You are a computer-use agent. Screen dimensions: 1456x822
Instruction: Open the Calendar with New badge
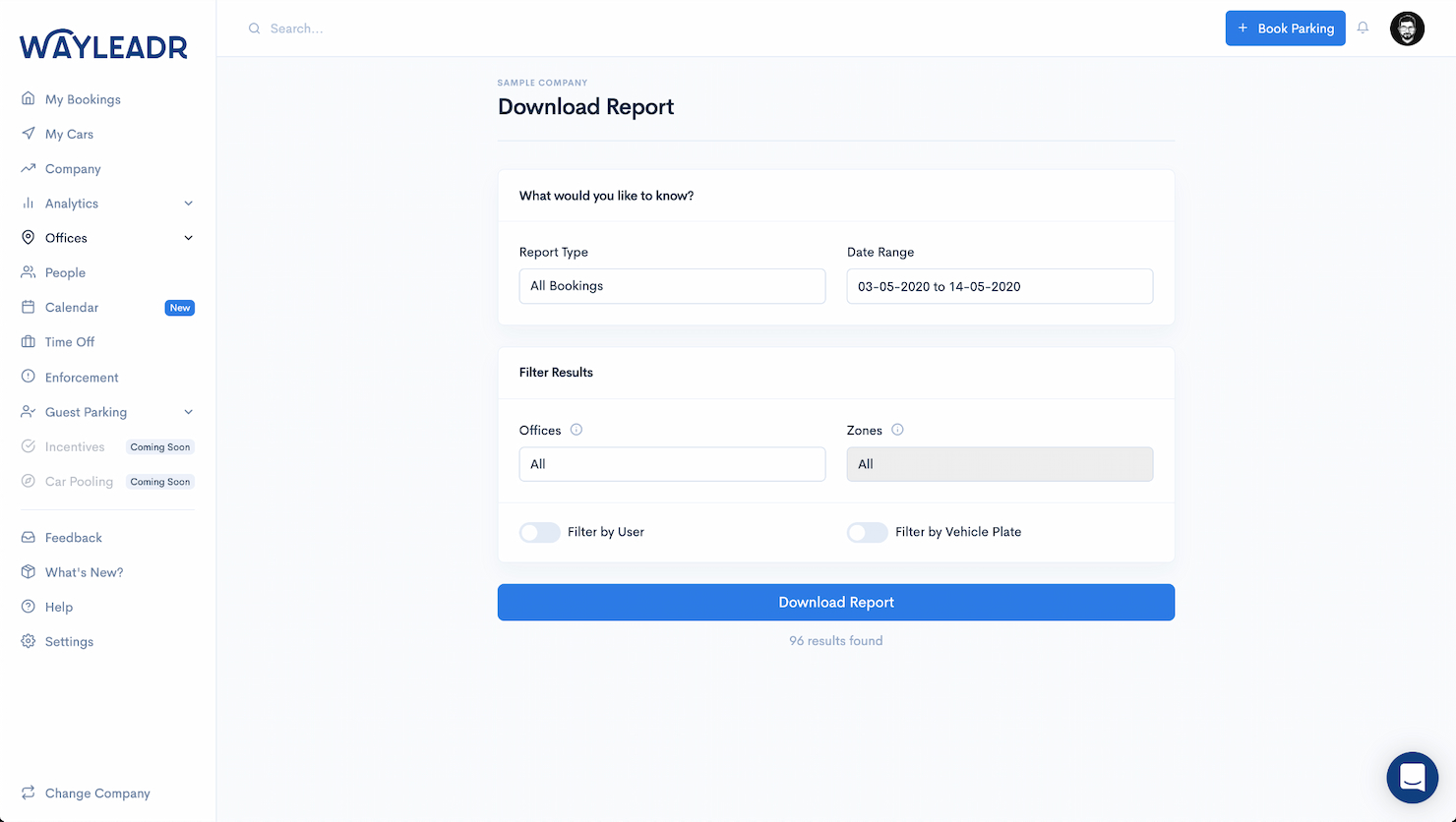point(73,307)
